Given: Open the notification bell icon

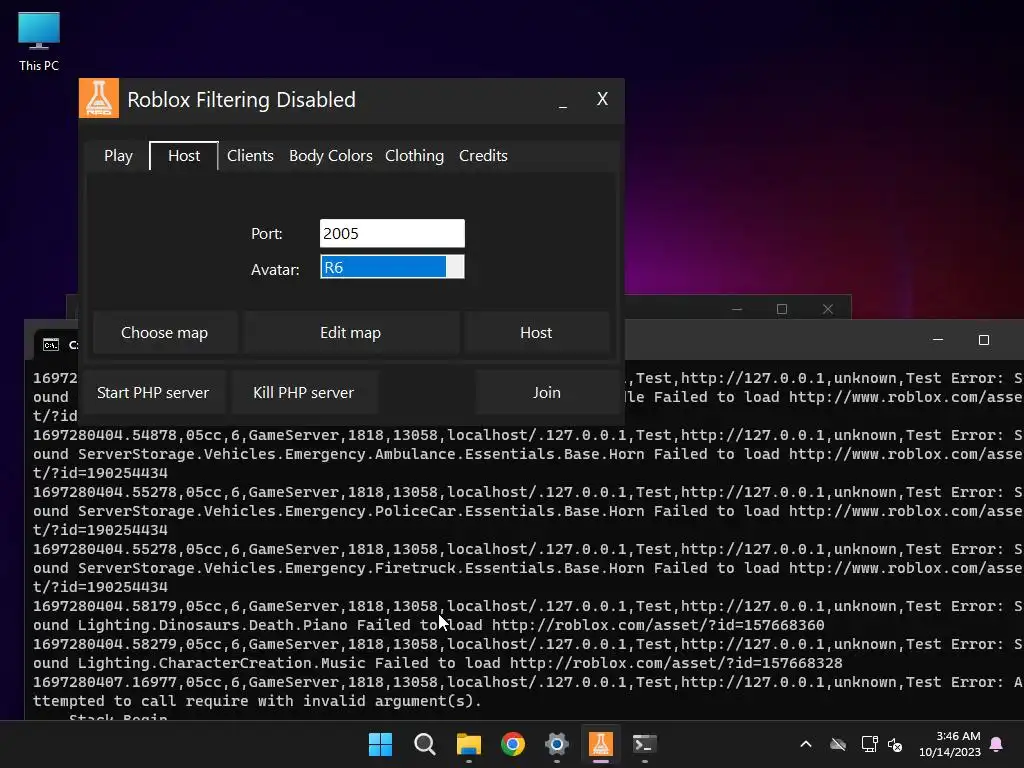Looking at the screenshot, I should (x=997, y=744).
